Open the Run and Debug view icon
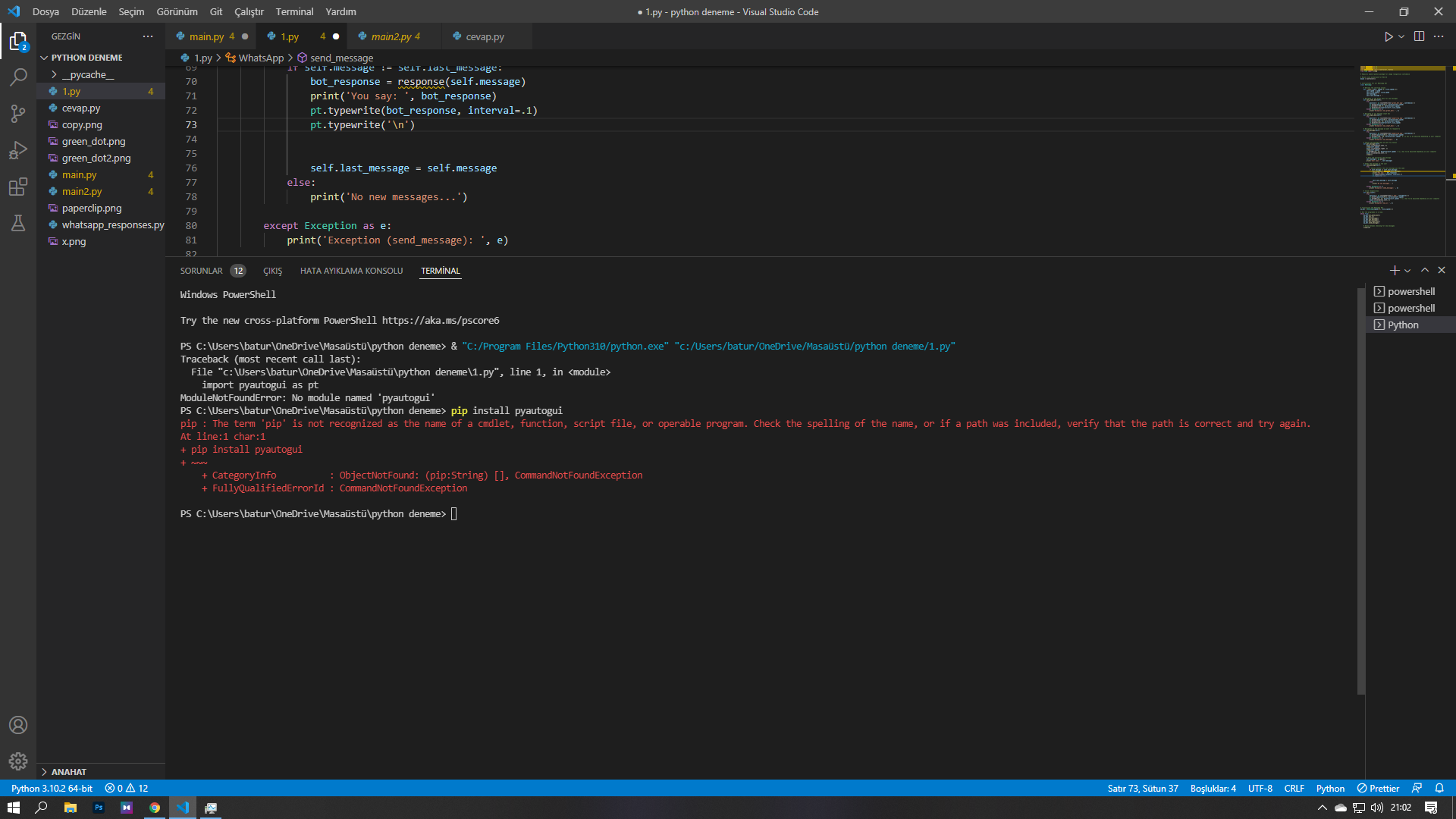This screenshot has width=1456, height=819. (18, 150)
